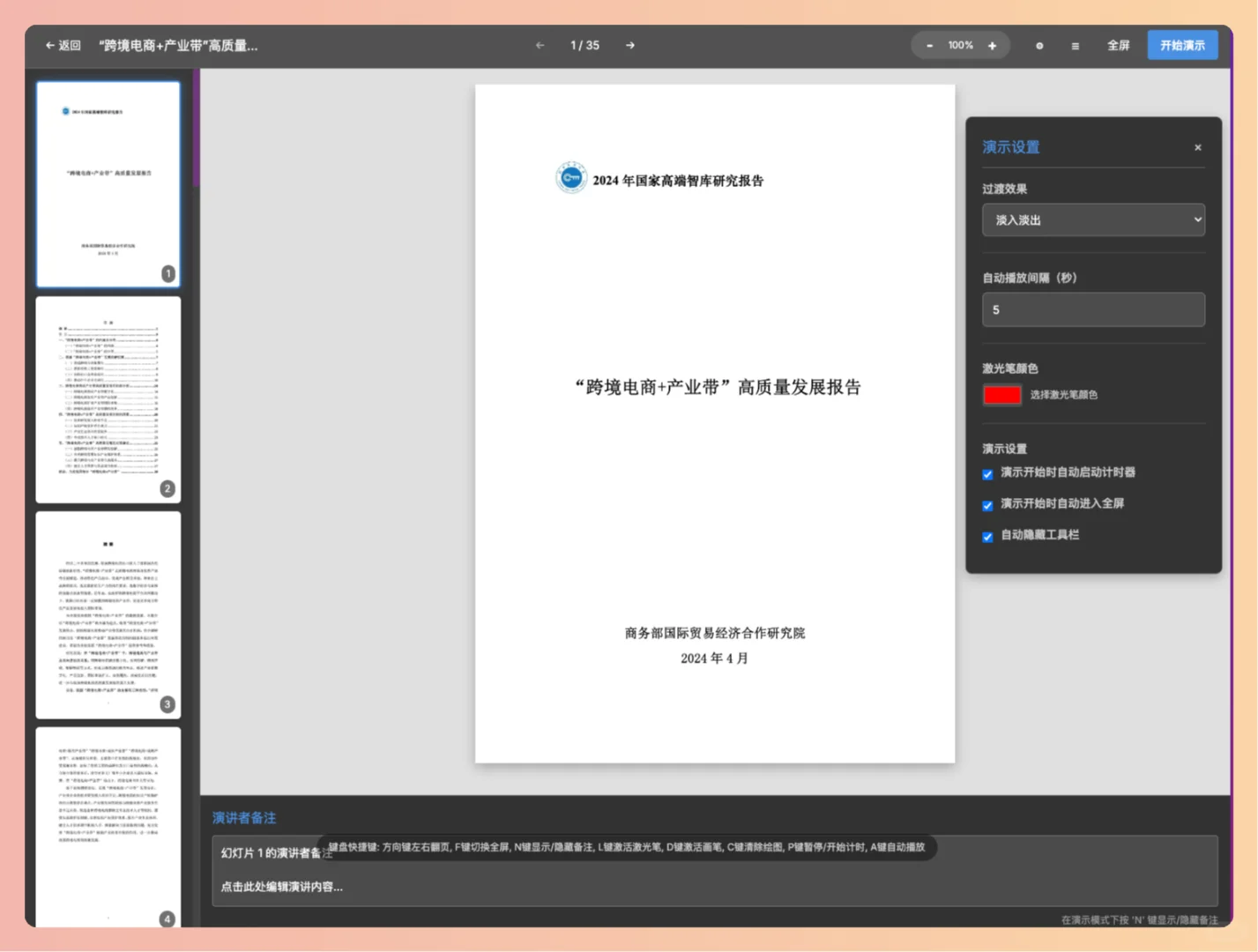
Task: Pick the red laser pointer color swatch
Action: [1001, 395]
